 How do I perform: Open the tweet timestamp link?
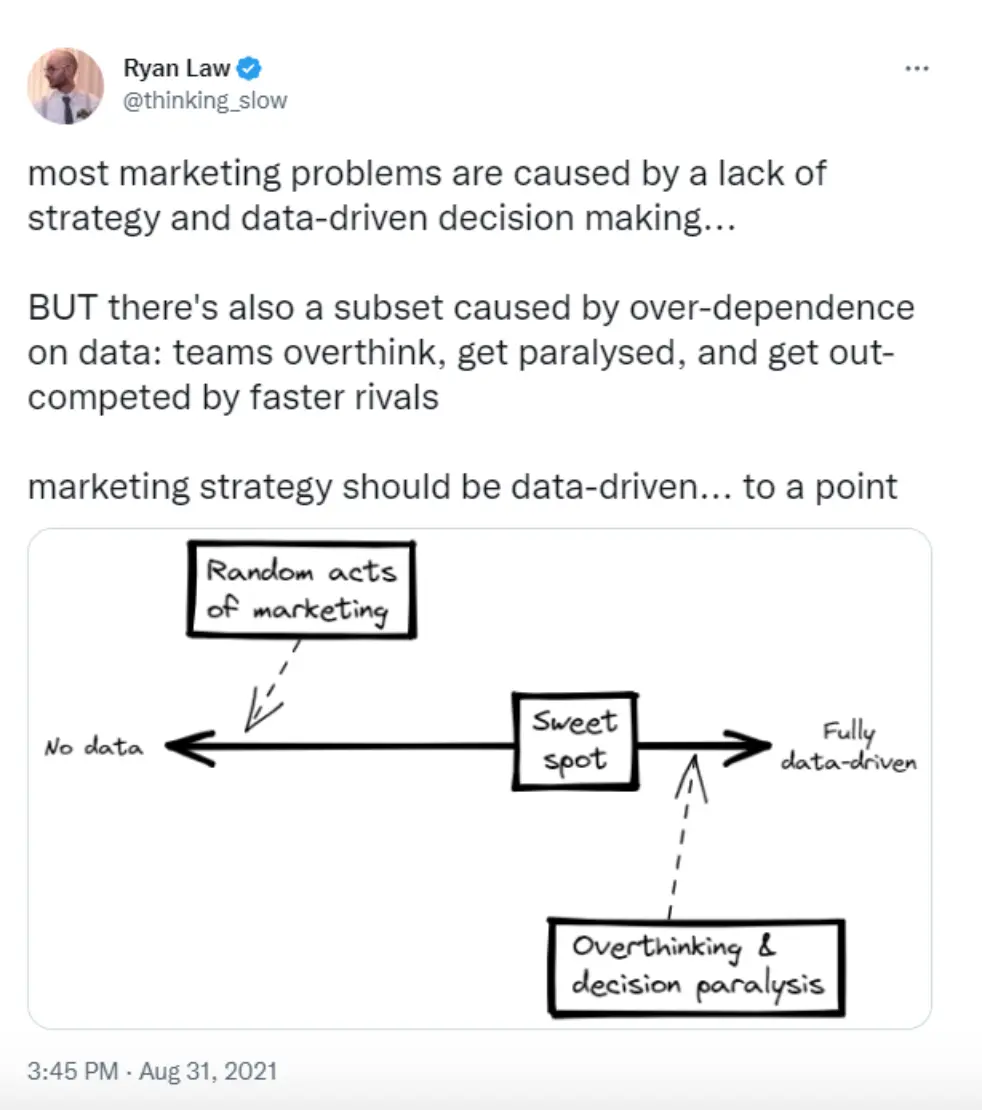tap(152, 1070)
